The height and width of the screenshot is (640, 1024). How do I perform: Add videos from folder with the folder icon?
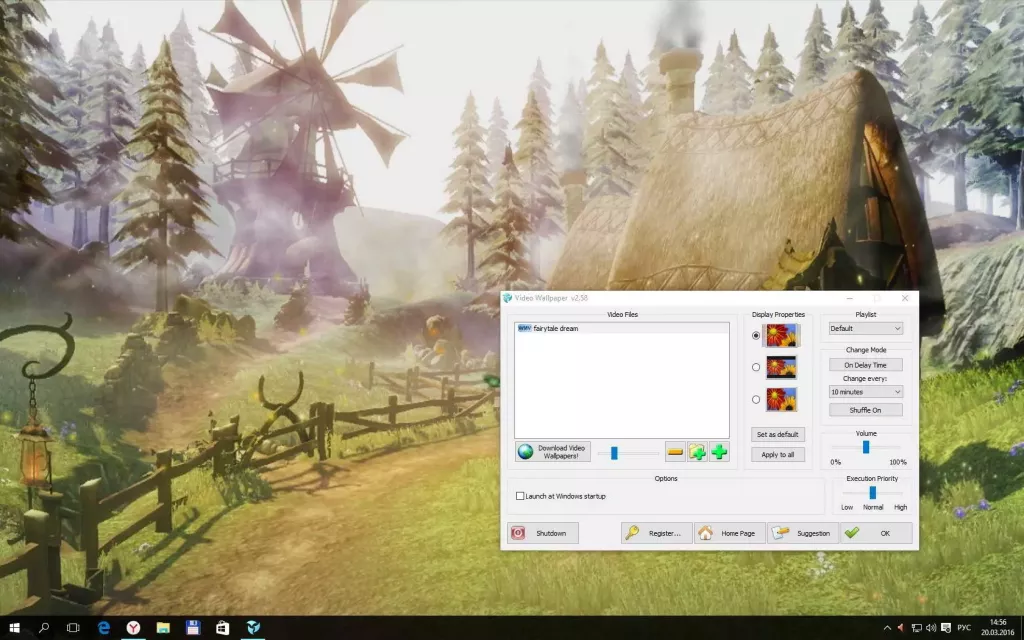pyautogui.click(x=697, y=451)
